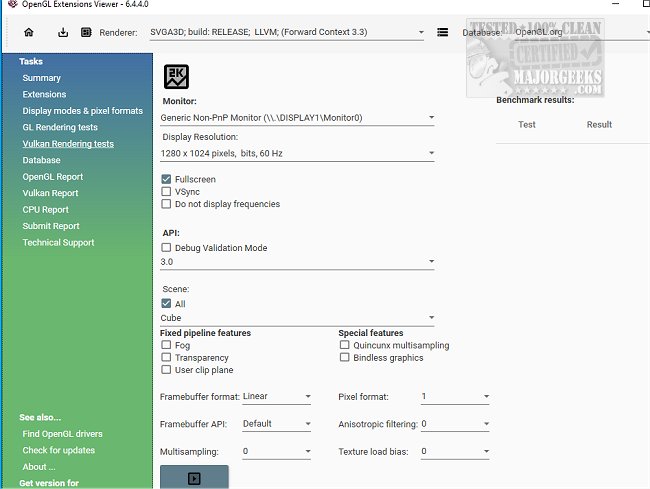Open the About ... link
The image size is (650, 489).
(x=39, y=467)
